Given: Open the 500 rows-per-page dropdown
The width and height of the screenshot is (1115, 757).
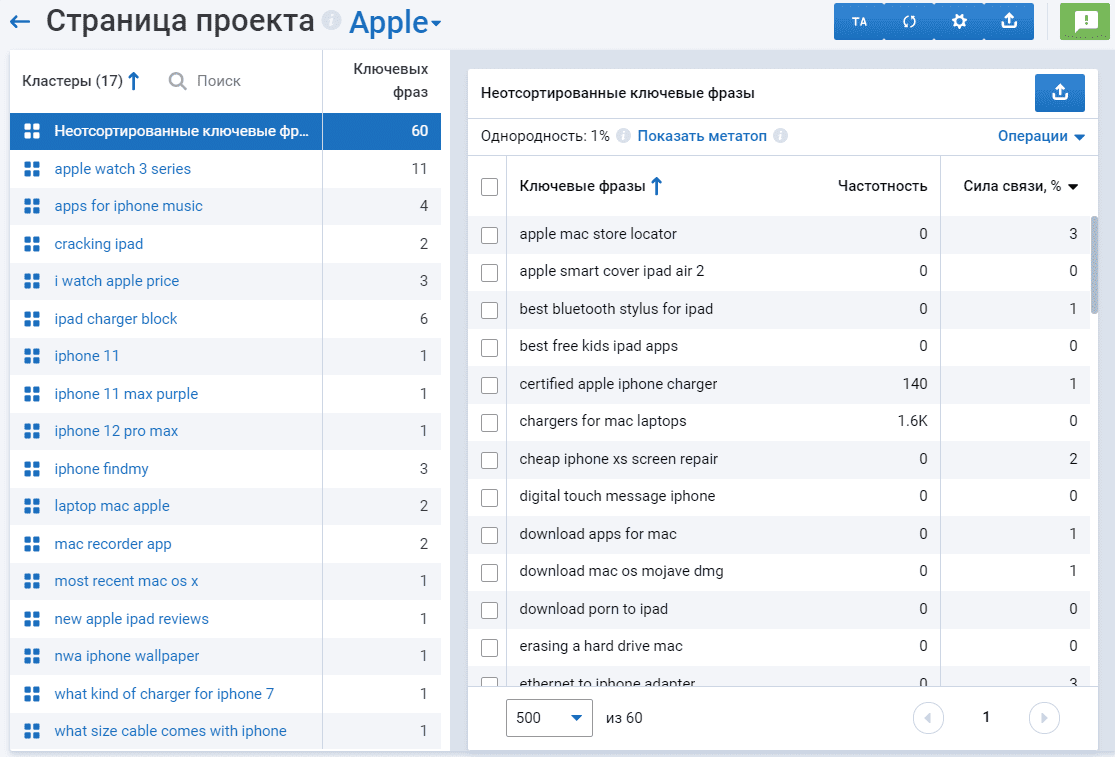Looking at the screenshot, I should (x=549, y=718).
